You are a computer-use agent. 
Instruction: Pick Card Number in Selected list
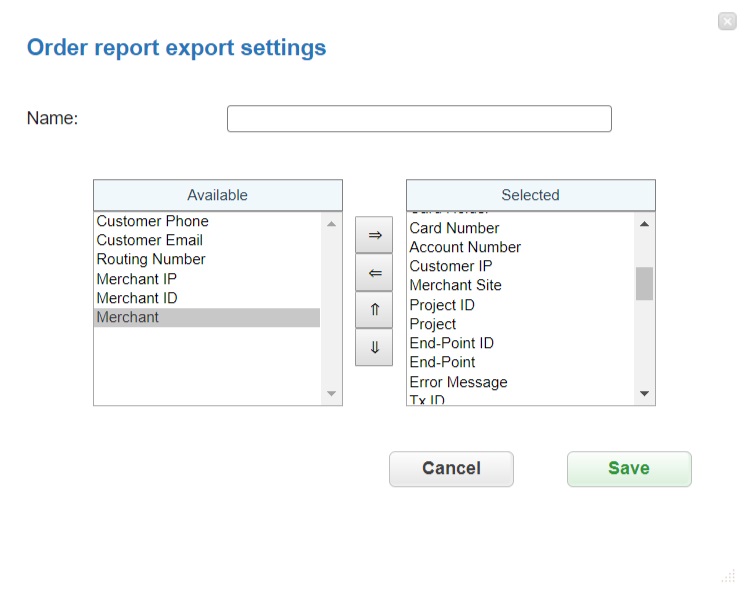pyautogui.click(x=454, y=228)
